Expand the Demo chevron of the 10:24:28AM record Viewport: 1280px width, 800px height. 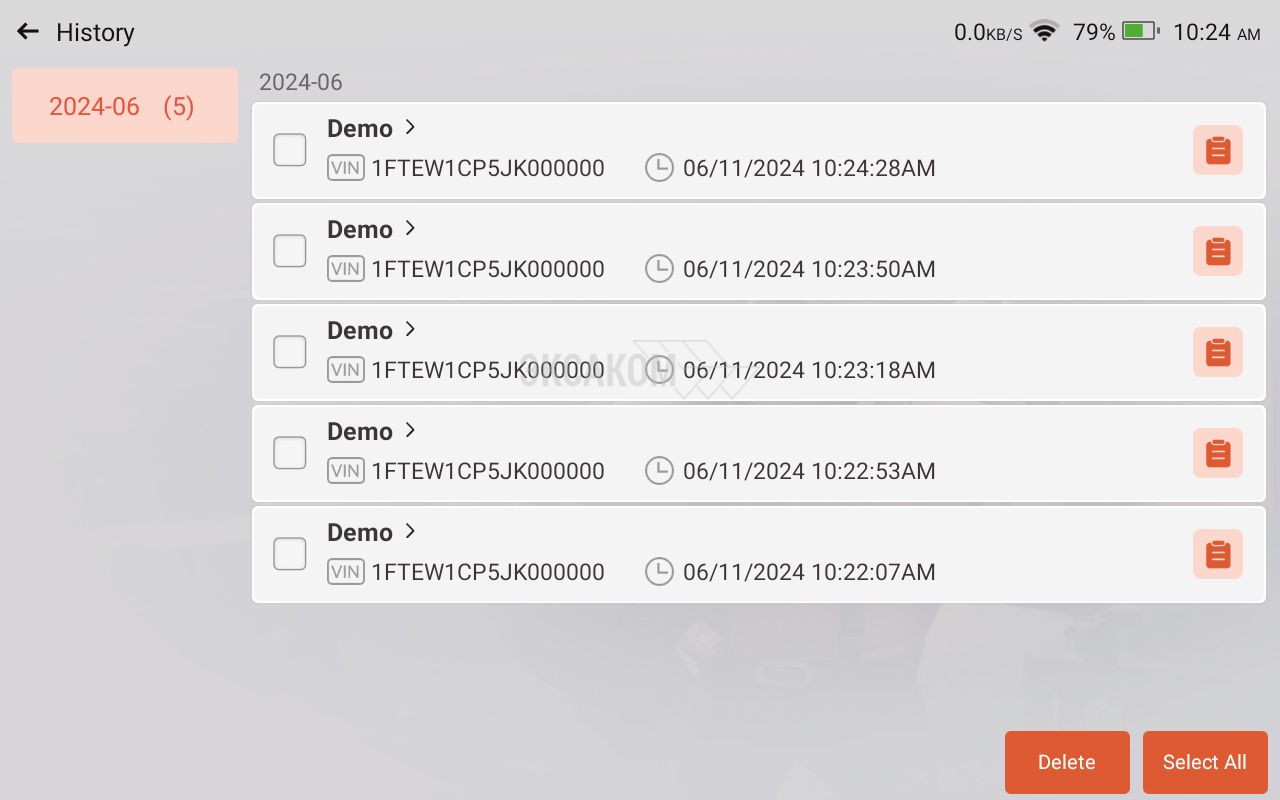(410, 128)
